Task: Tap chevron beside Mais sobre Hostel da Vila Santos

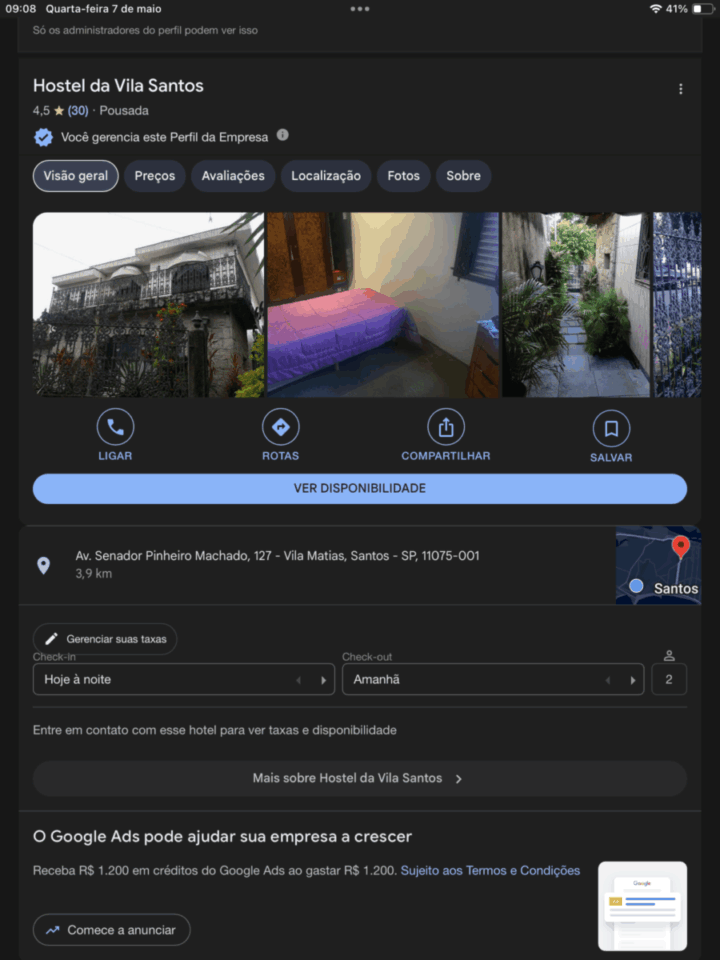Action: tap(459, 779)
